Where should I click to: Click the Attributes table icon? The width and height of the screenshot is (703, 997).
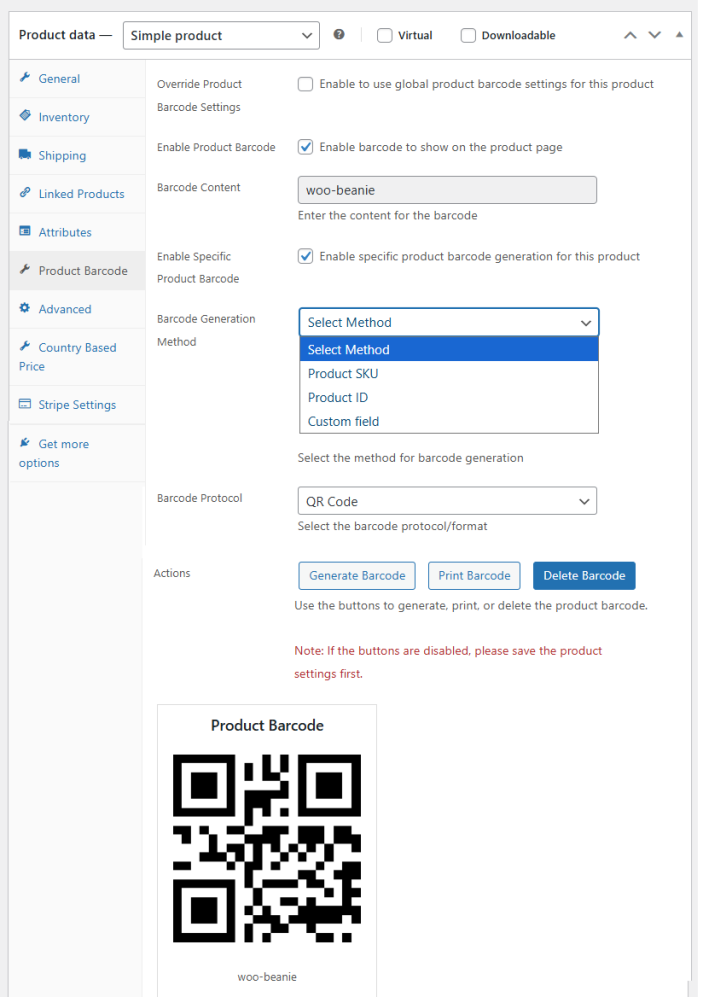(x=25, y=231)
